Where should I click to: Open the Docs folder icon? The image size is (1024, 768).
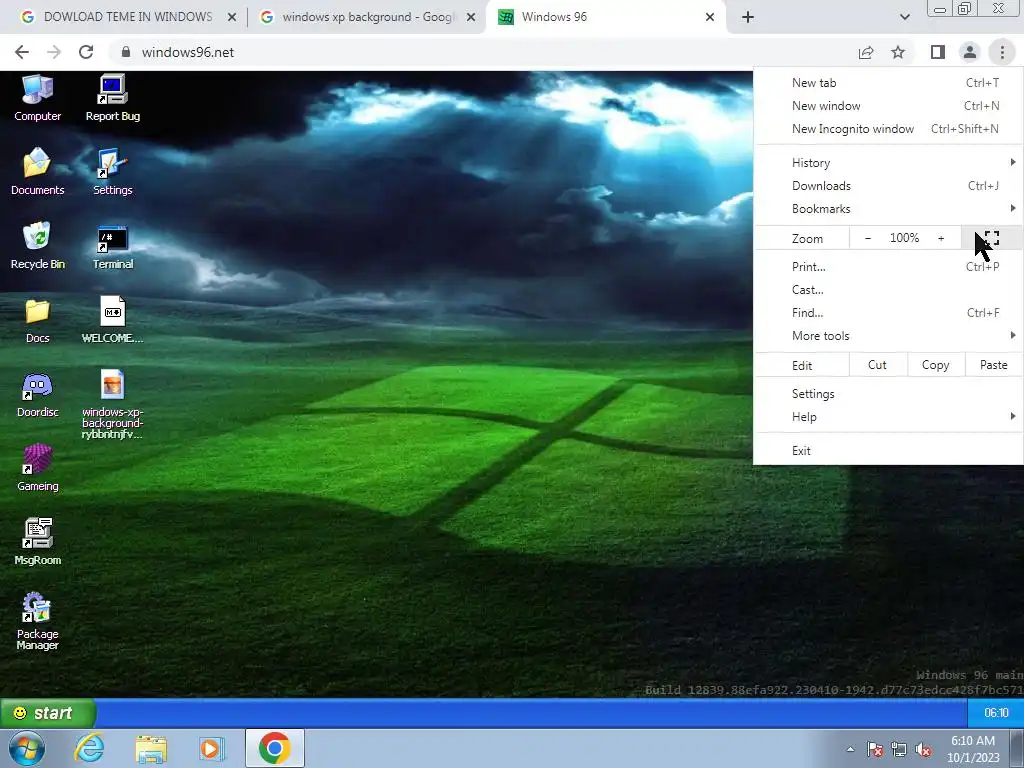pyautogui.click(x=37, y=320)
